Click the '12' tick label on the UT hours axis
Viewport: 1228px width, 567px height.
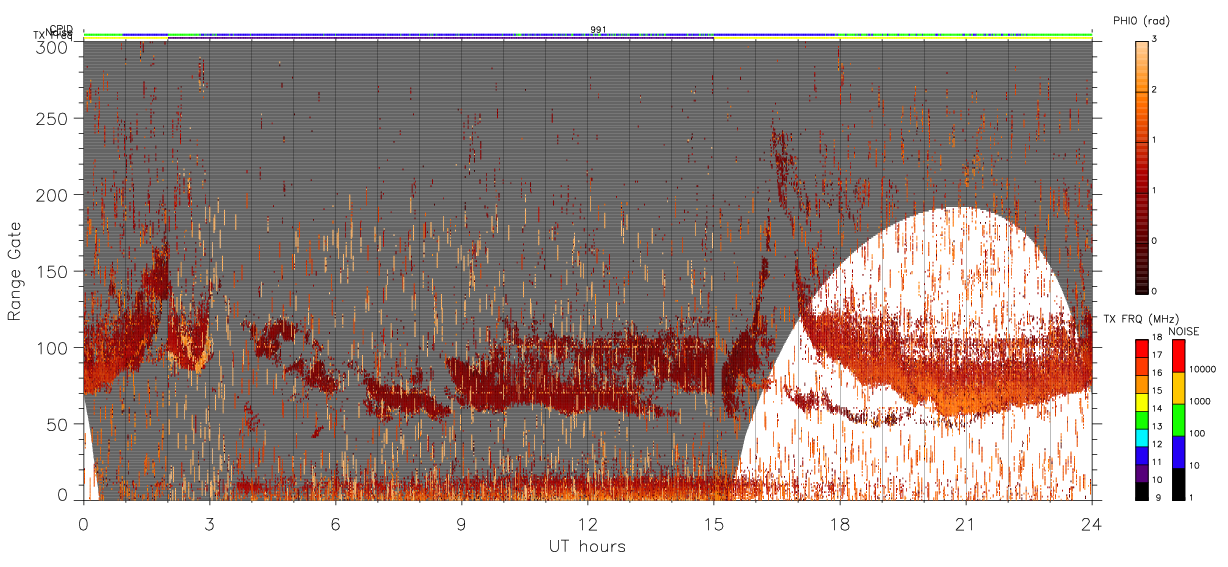coord(587,523)
